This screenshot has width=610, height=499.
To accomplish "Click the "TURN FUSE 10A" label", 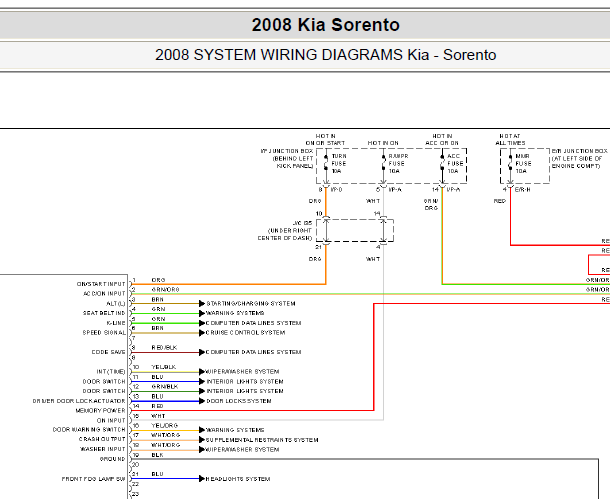I will click(339, 163).
